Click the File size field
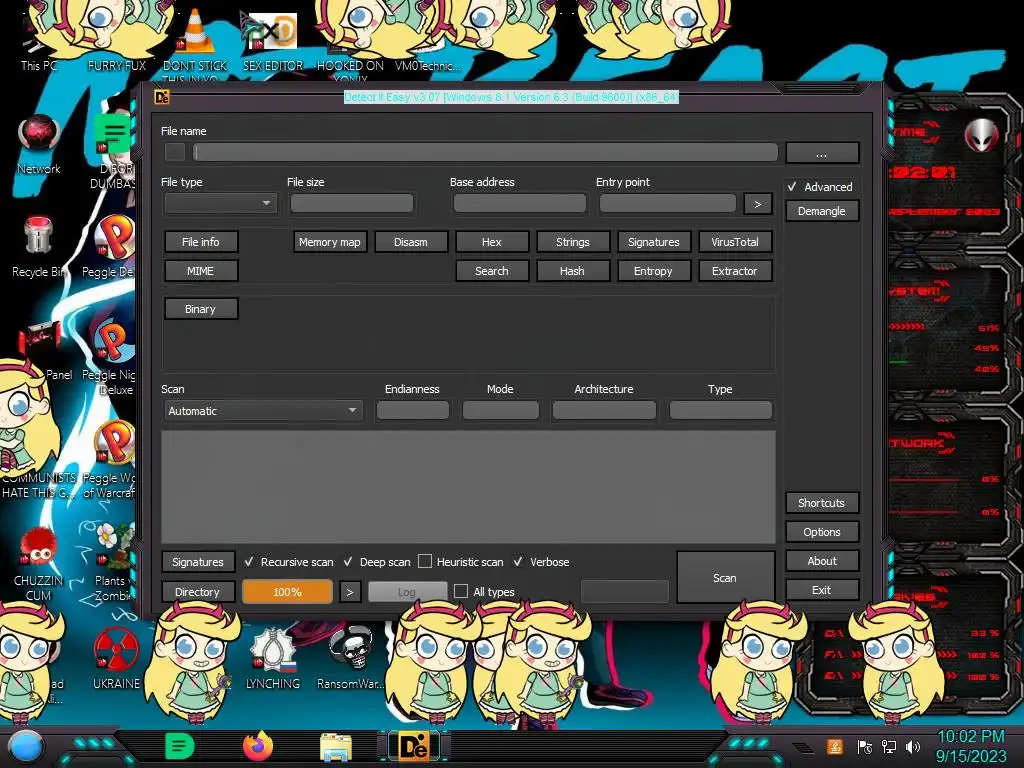Image resolution: width=1024 pixels, height=768 pixels. (x=351, y=203)
